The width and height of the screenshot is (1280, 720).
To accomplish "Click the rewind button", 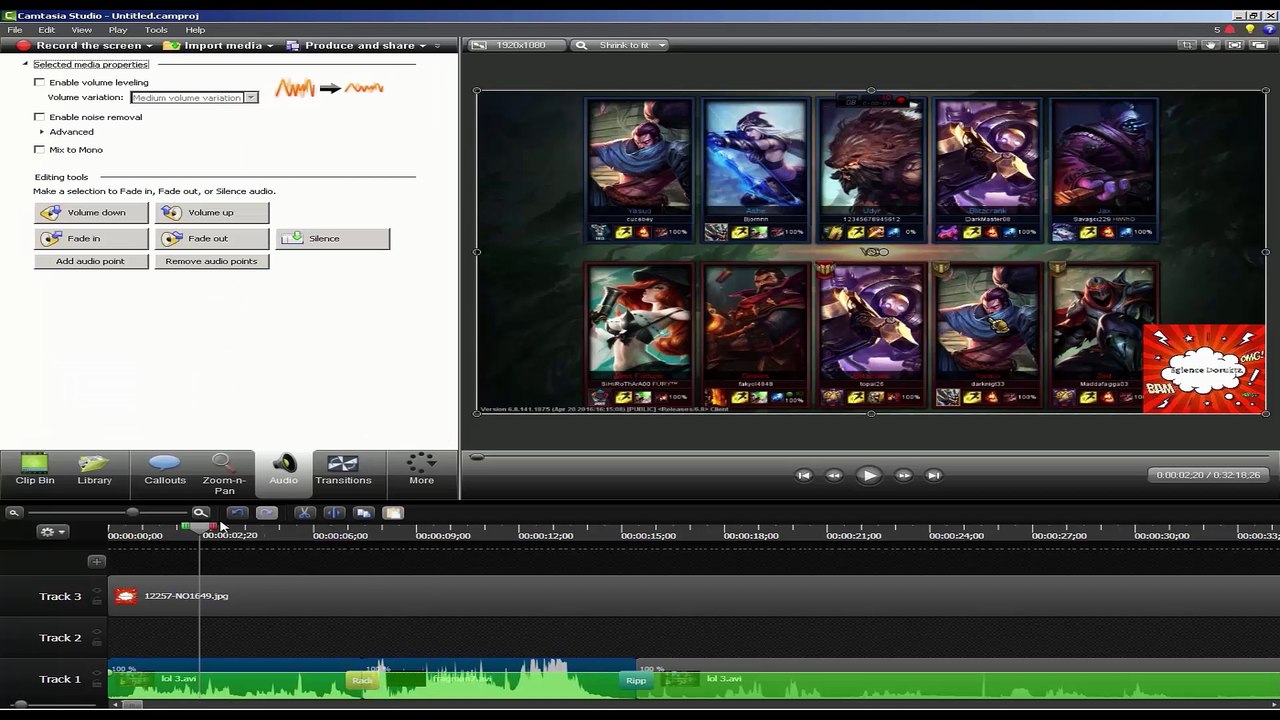I will [x=834, y=475].
